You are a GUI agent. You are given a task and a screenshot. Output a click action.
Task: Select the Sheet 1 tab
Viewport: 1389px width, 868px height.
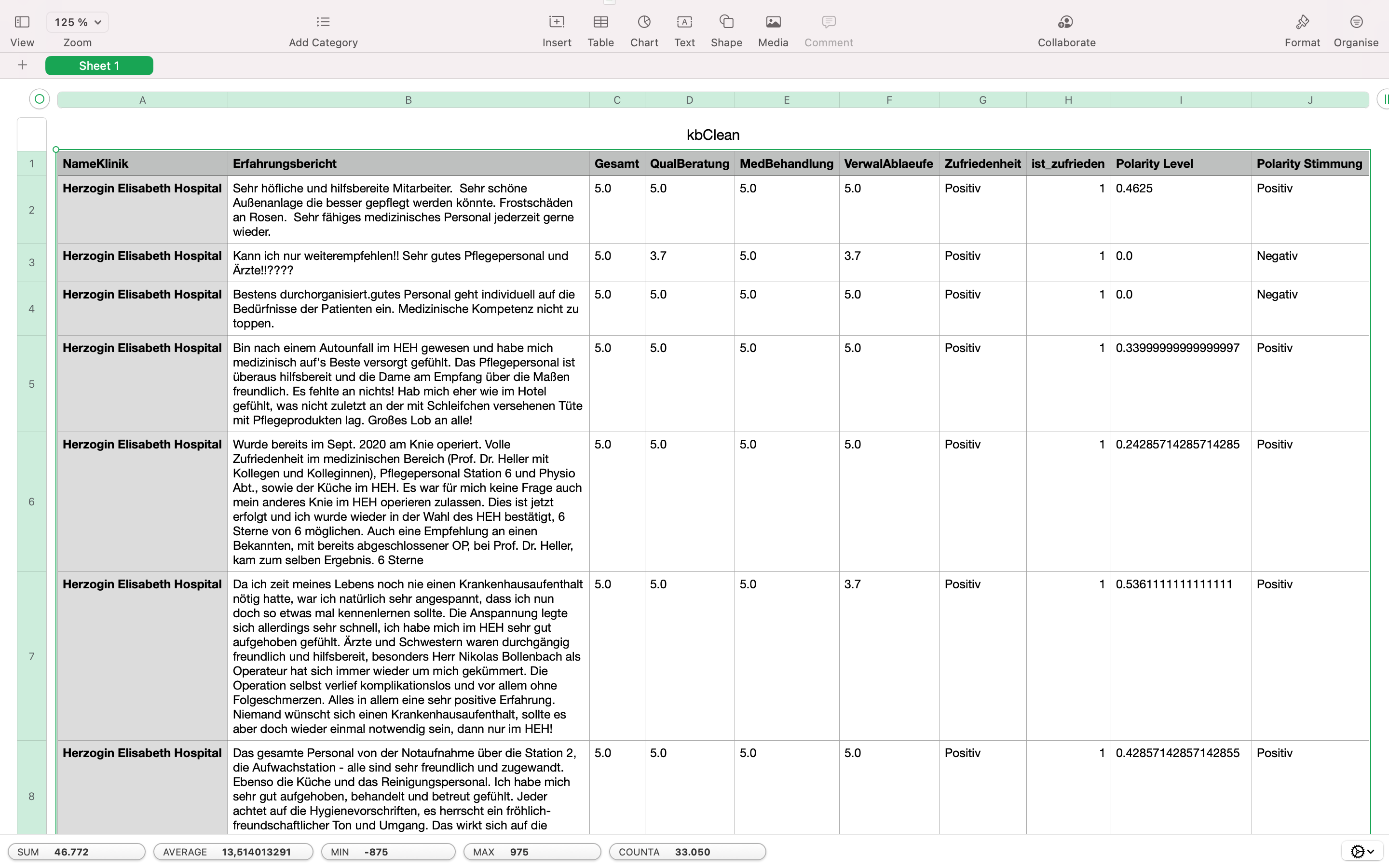tap(99, 66)
